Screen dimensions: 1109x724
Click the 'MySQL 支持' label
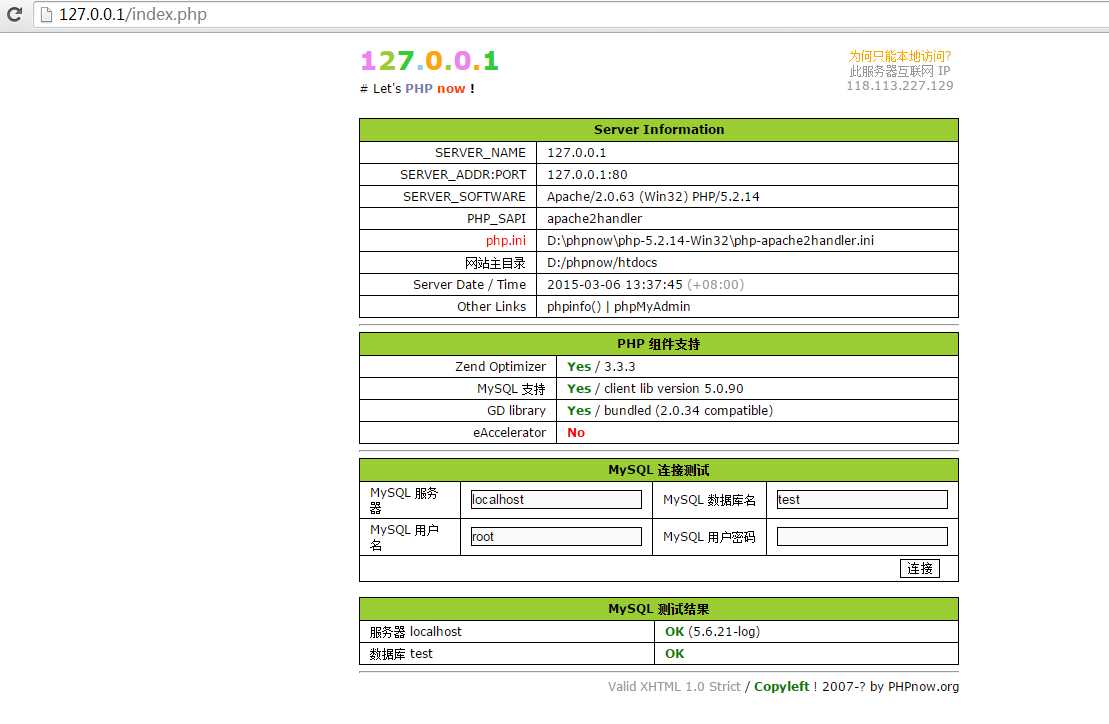(511, 388)
